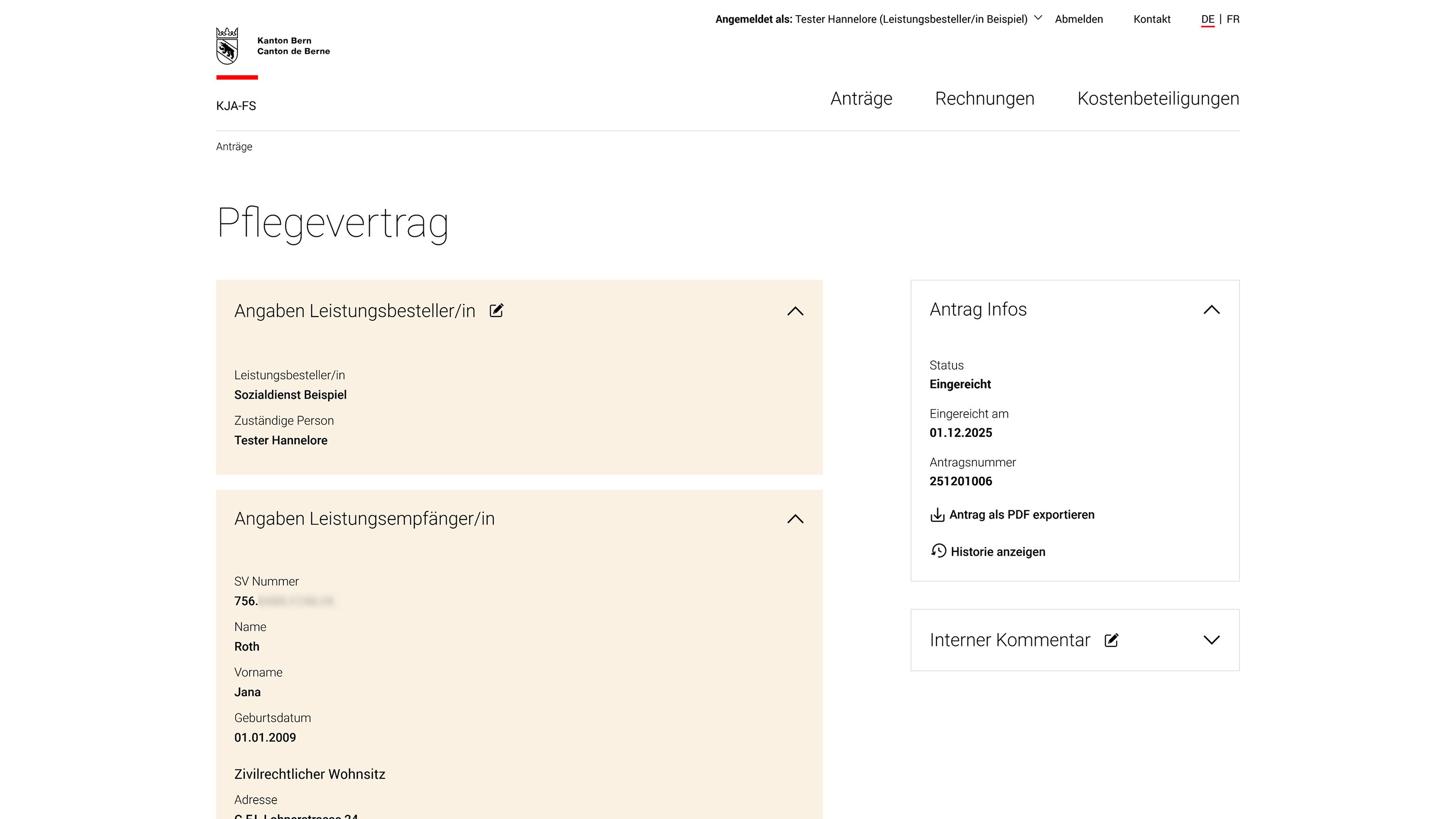Screen dimensions: 1456x819
Task: Click Historie anzeigen
Action: [998, 552]
